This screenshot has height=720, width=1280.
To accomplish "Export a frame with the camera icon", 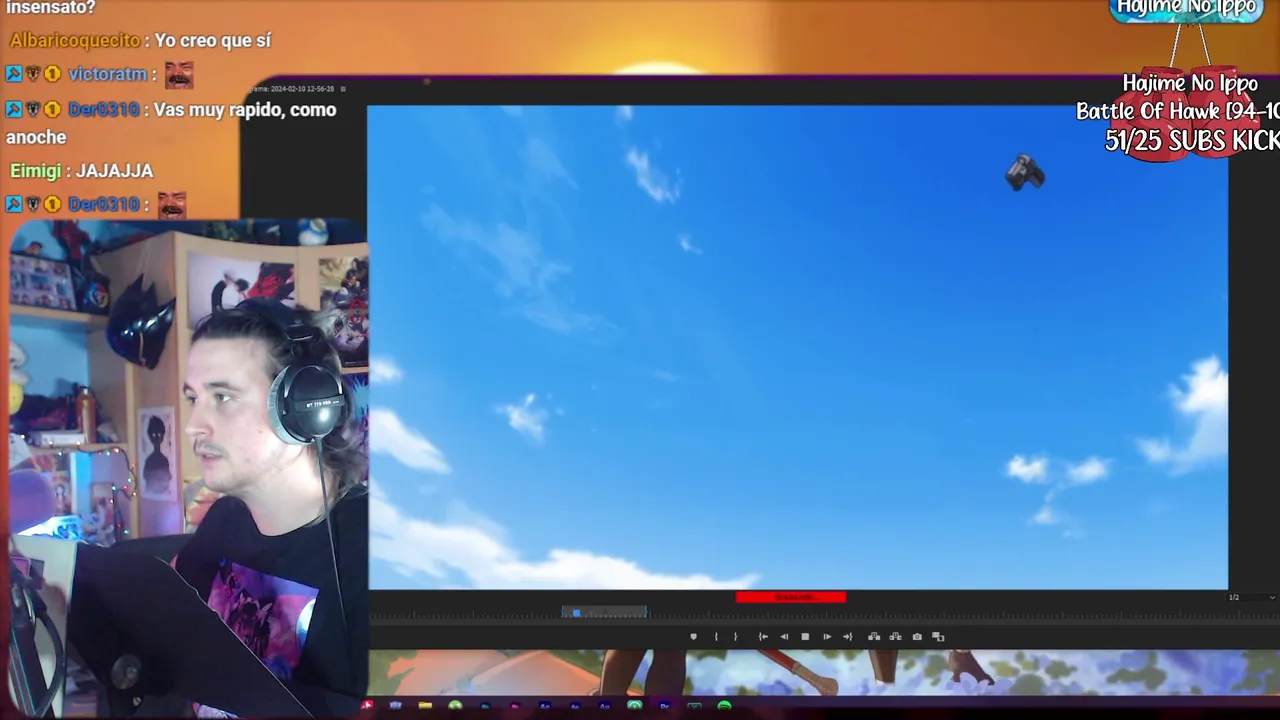I will tap(917, 637).
